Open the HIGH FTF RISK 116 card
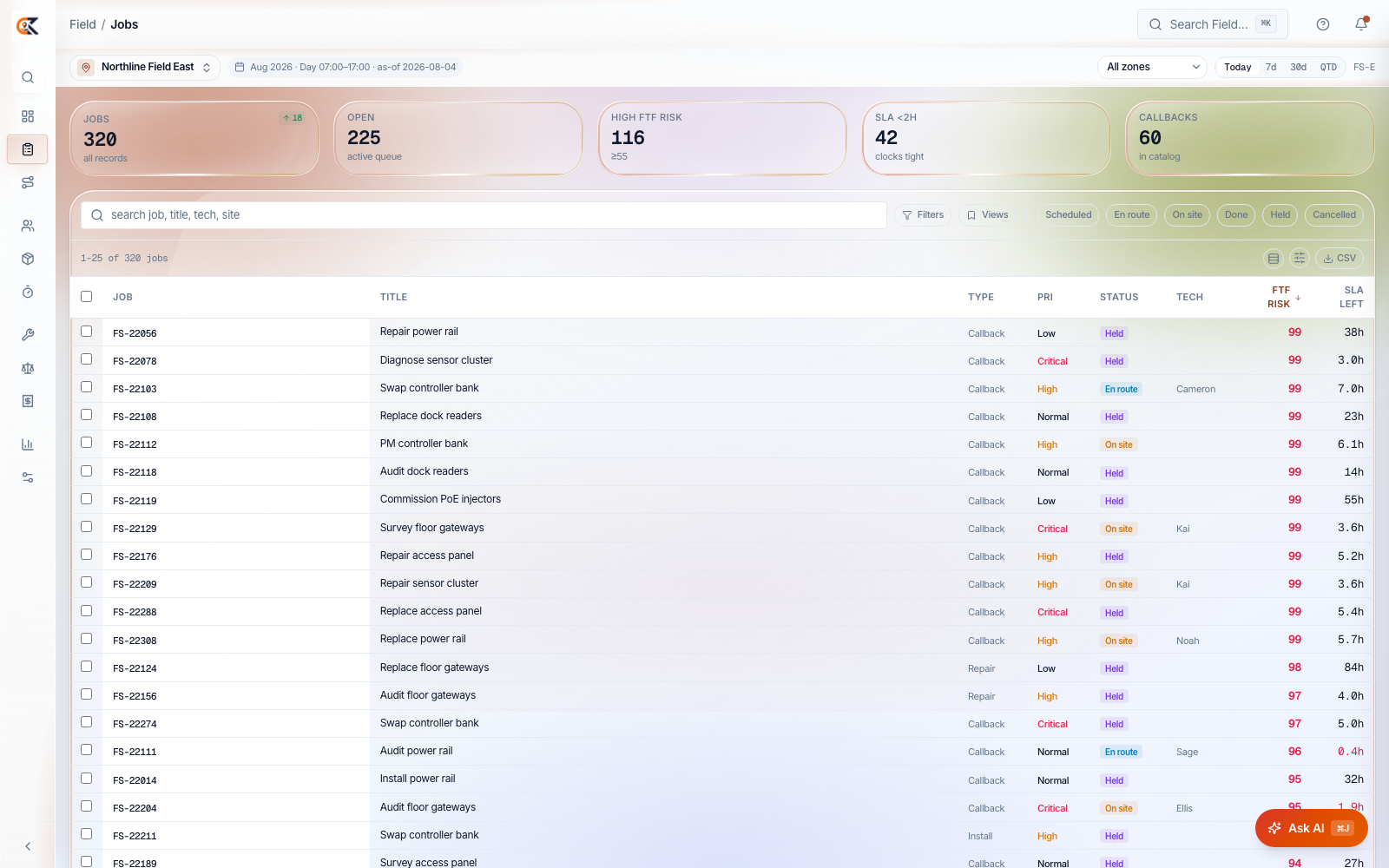The width and height of the screenshot is (1389, 868). pos(722,139)
